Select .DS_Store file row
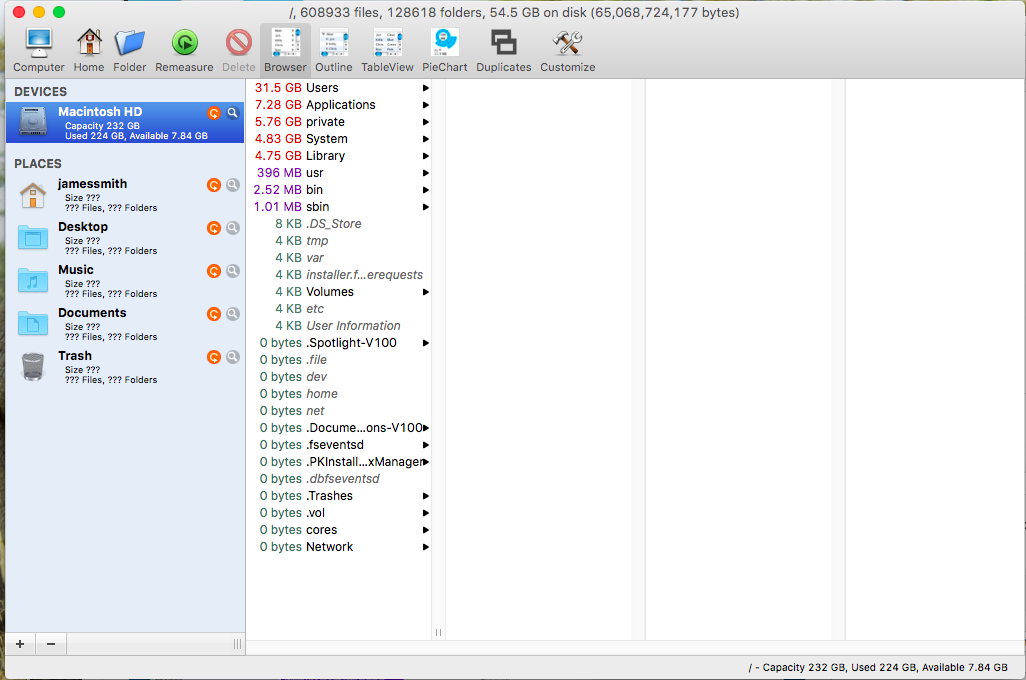 (x=339, y=224)
